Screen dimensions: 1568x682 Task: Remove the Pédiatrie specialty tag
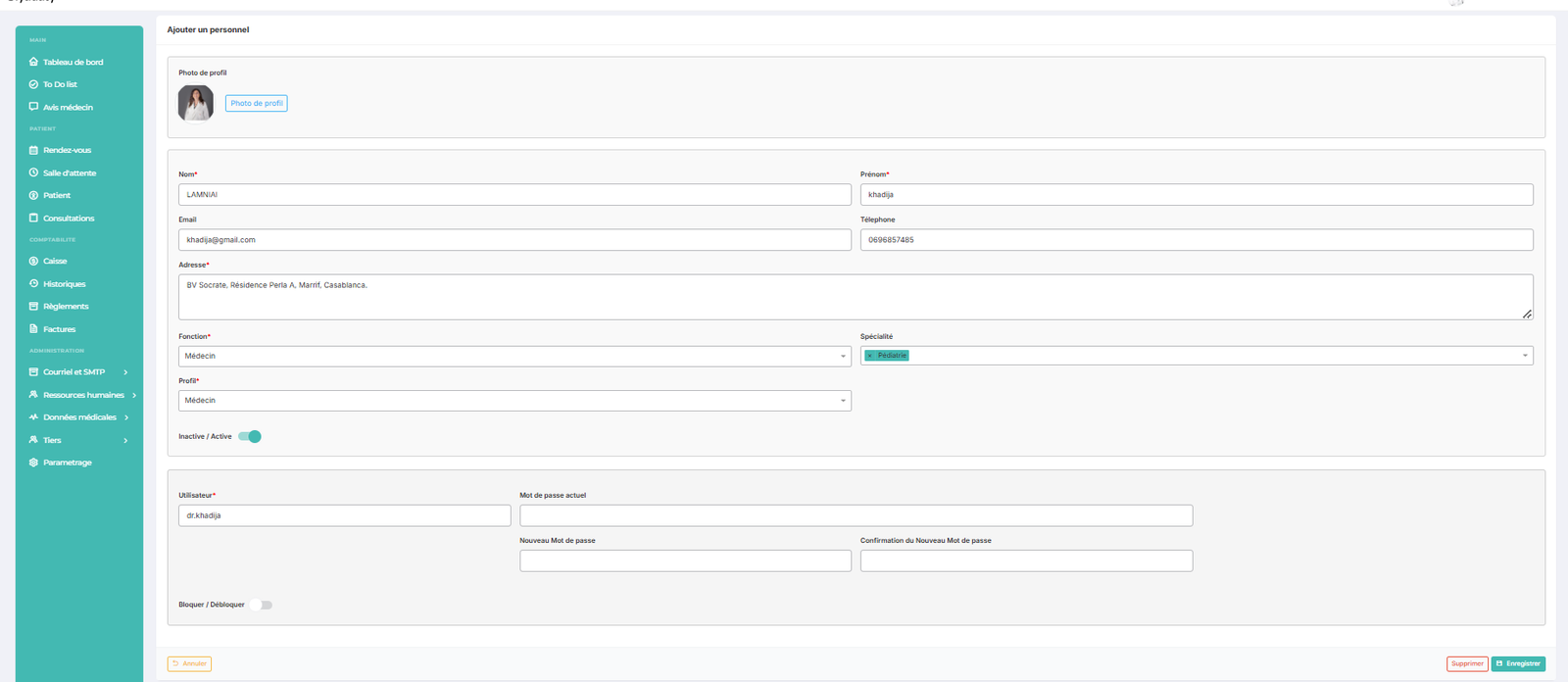click(869, 356)
